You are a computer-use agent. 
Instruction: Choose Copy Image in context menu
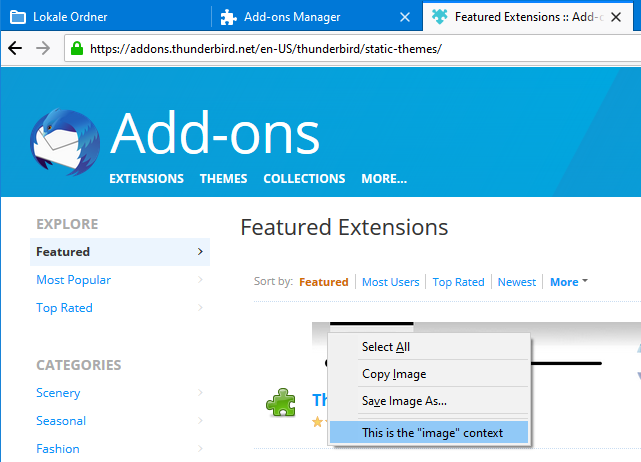(394, 374)
